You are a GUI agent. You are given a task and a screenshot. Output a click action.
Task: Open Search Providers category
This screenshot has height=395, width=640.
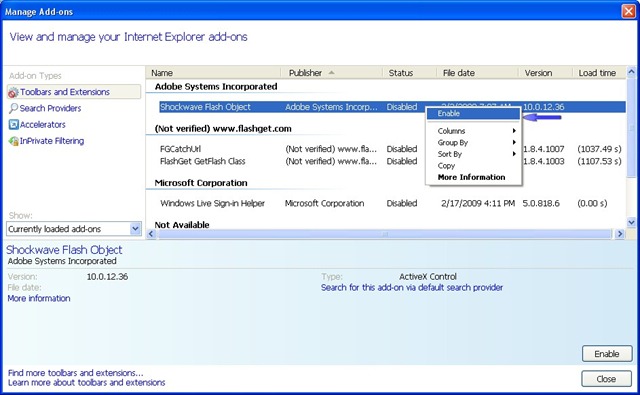pos(50,108)
